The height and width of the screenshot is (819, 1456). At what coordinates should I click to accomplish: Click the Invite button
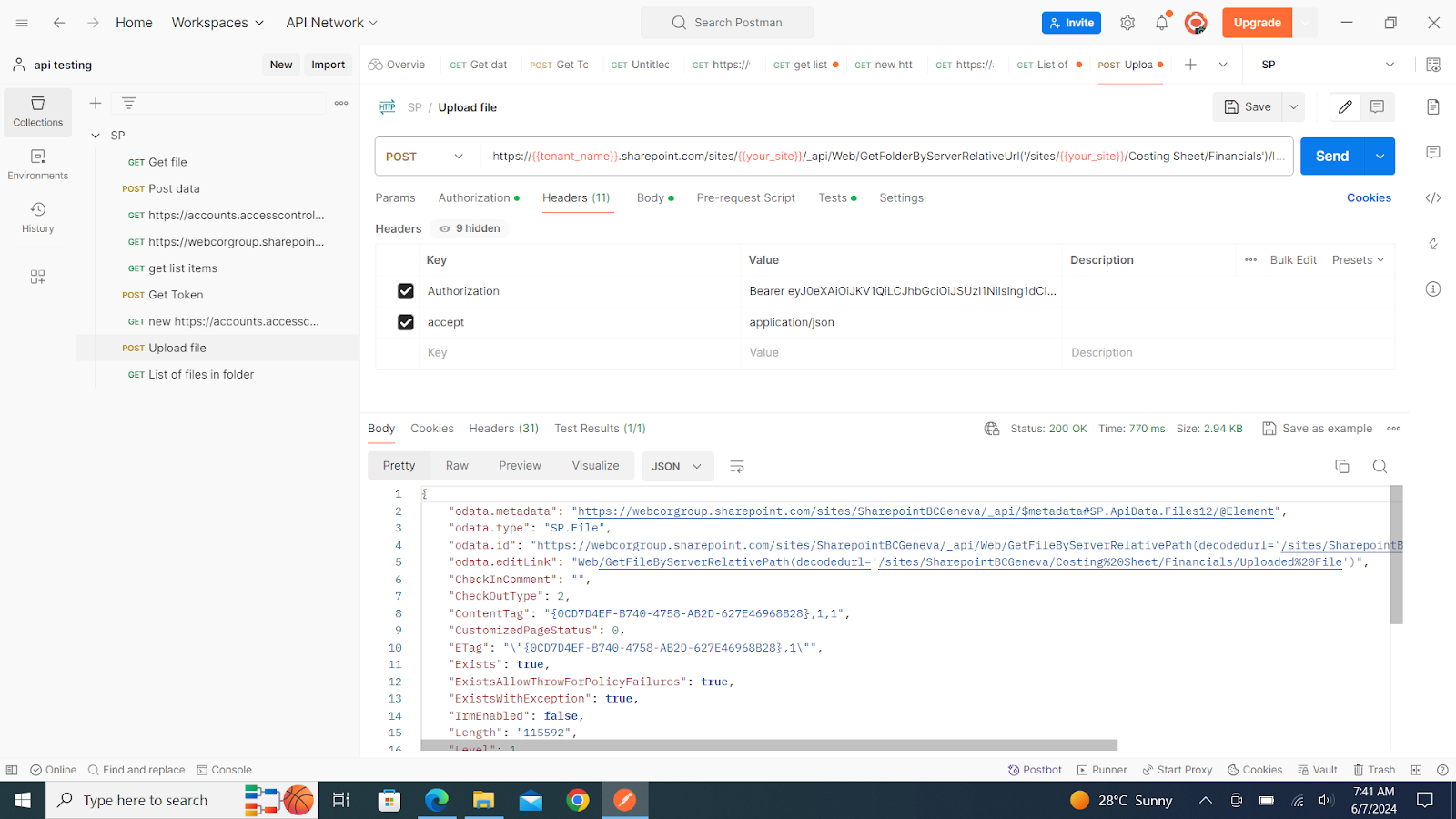(1071, 23)
